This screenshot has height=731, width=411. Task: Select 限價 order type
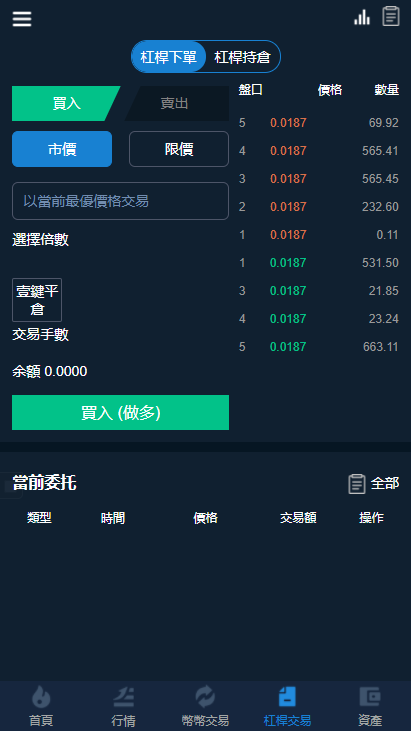coord(179,149)
